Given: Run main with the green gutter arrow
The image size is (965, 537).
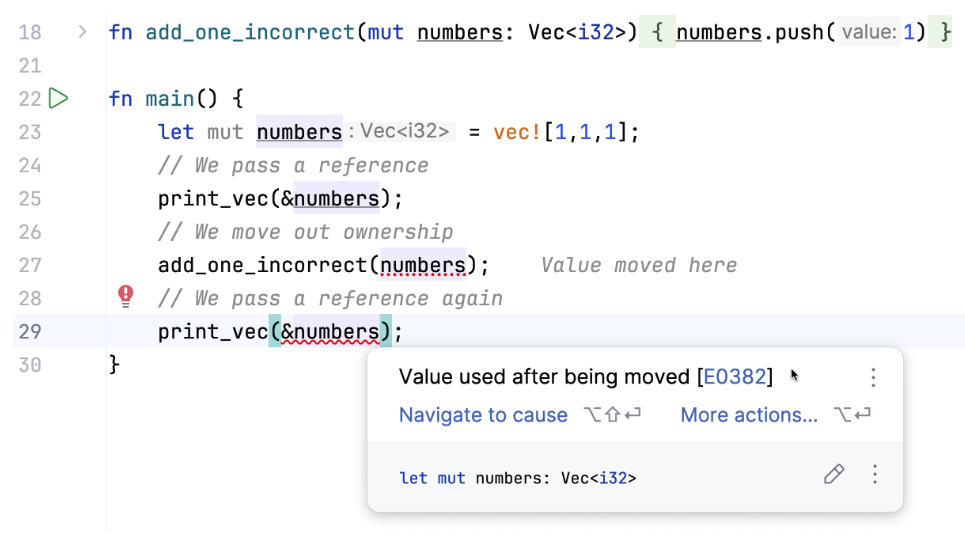Looking at the screenshot, I should pyautogui.click(x=59, y=98).
